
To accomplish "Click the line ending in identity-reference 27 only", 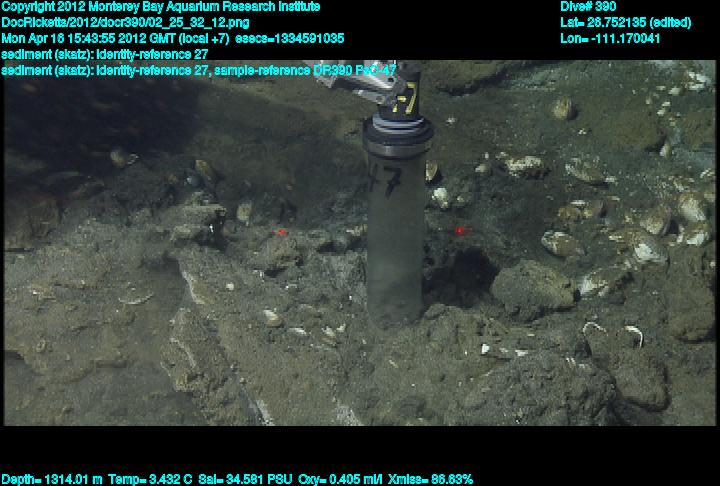I will [105, 54].
